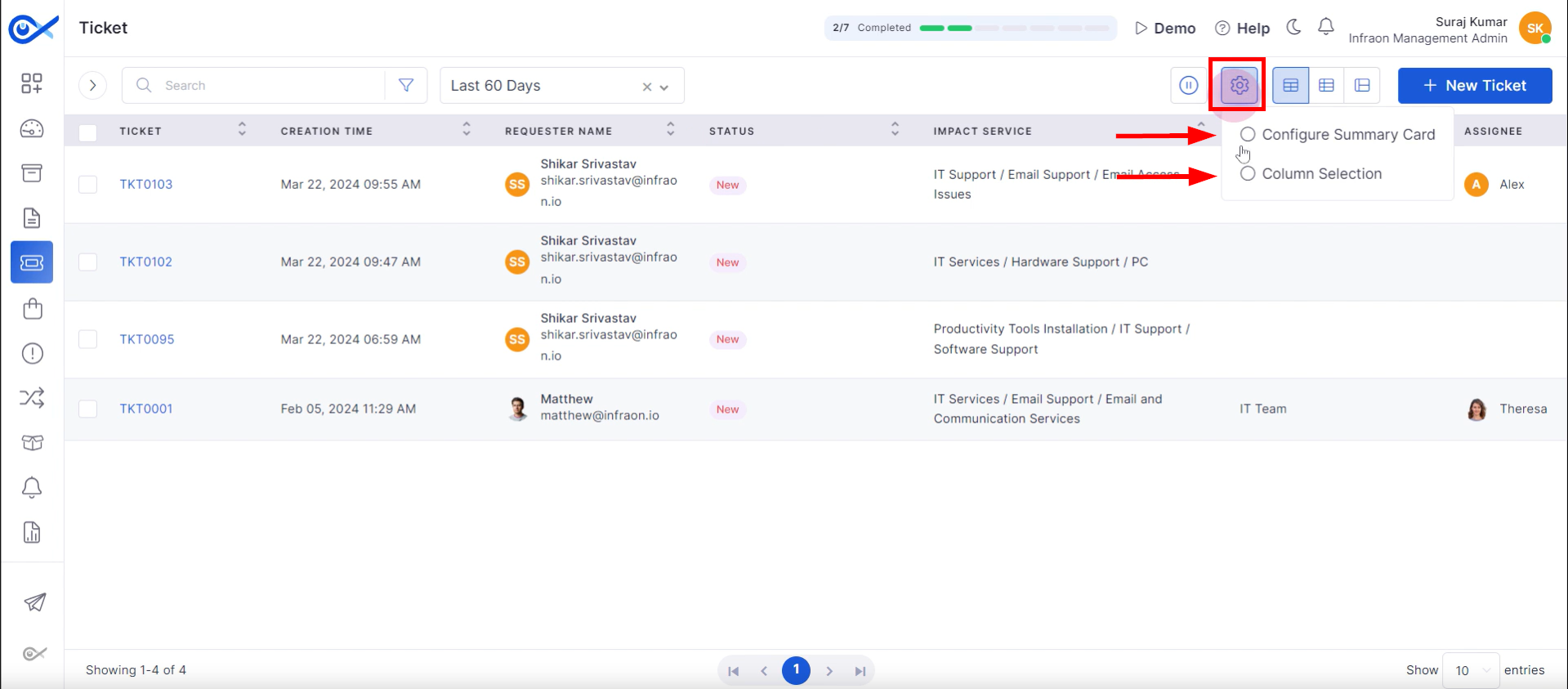
Task: Open the Ticket module in sidebar
Action: [32, 262]
